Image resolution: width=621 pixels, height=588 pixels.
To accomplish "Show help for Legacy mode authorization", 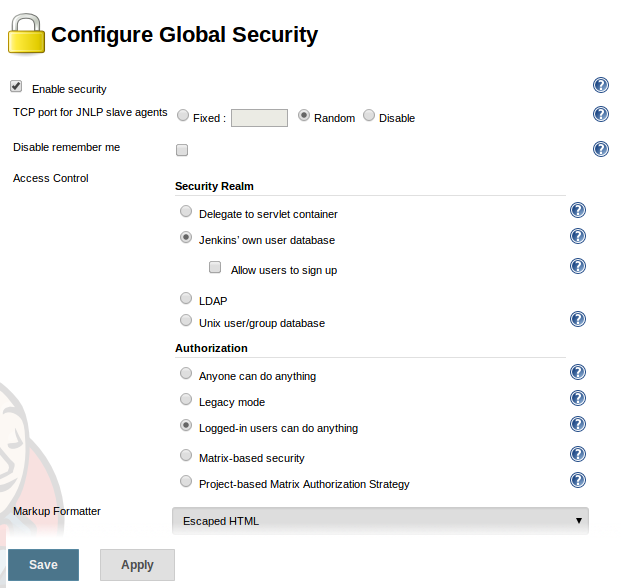I will [577, 398].
